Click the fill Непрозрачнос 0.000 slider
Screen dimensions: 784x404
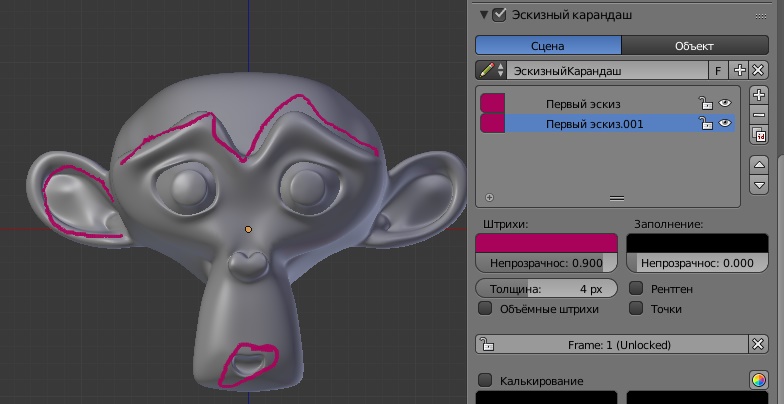tap(698, 263)
